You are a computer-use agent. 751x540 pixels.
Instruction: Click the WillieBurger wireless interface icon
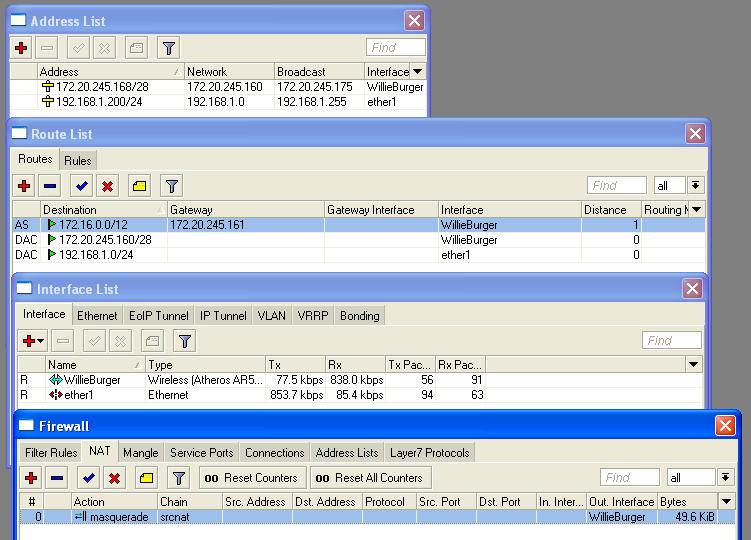tap(56, 380)
